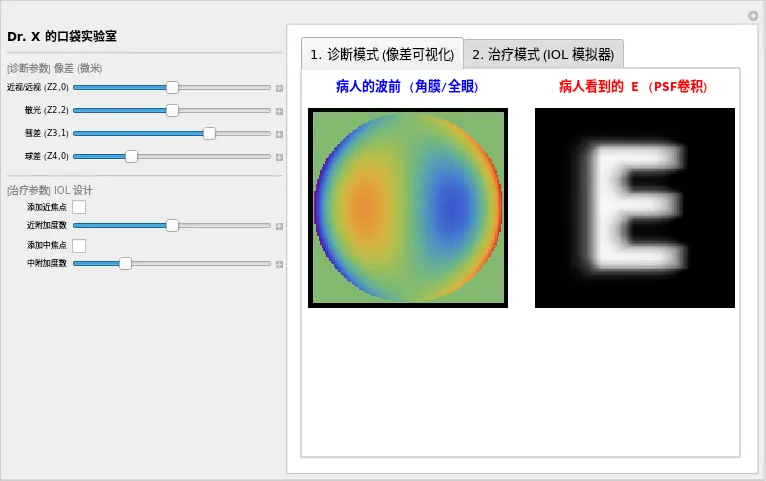Click the 近视/远视 (Z2,0) slider handle
The height and width of the screenshot is (481, 766).
172,88
